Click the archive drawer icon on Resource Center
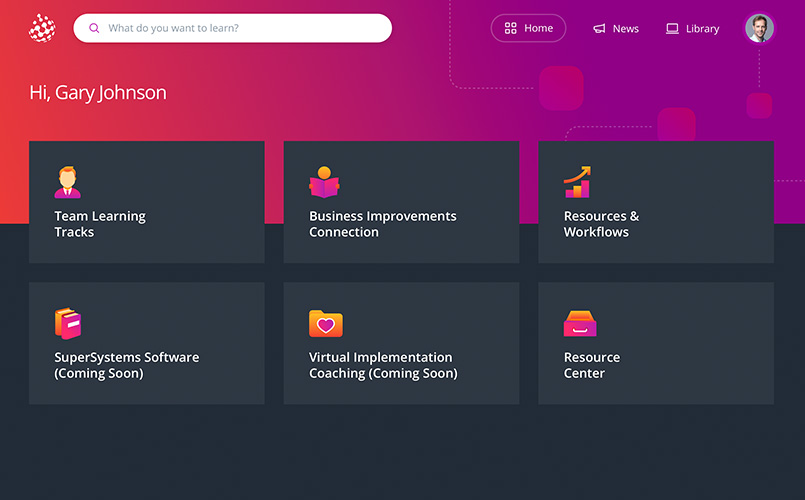The image size is (805, 500). coord(580,323)
